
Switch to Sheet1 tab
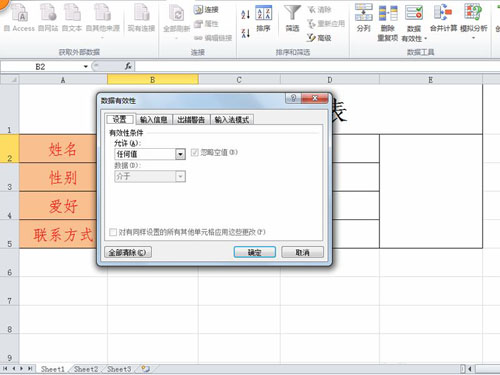[x=52, y=369]
